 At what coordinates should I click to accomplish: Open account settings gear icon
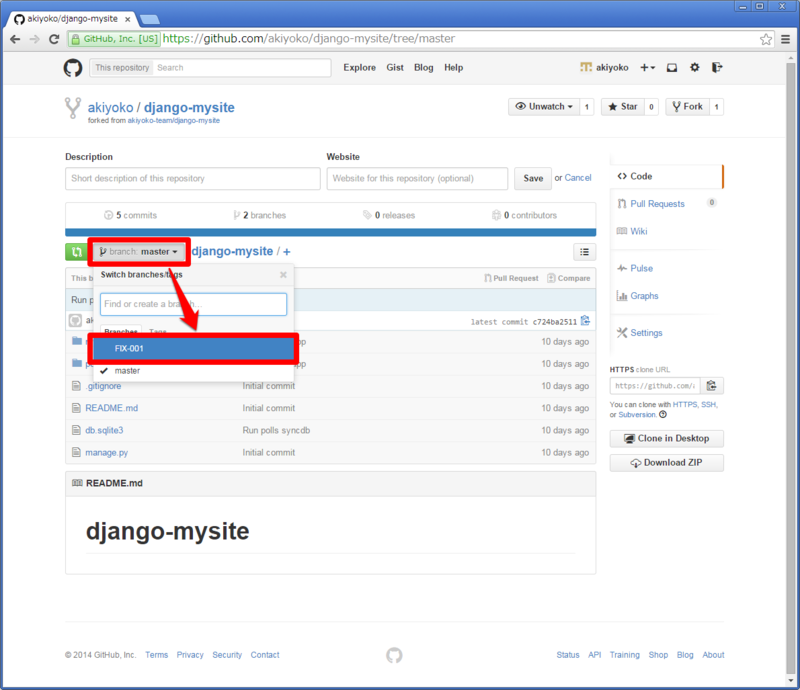(x=694, y=67)
